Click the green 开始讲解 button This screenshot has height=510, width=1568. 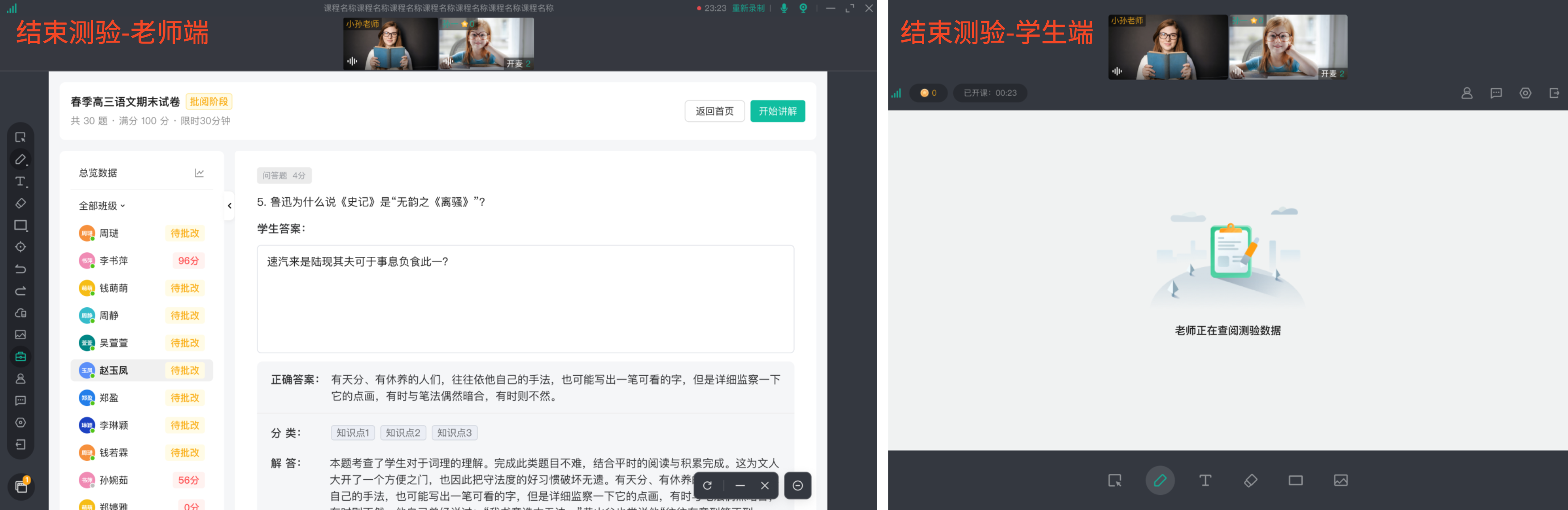tap(778, 111)
